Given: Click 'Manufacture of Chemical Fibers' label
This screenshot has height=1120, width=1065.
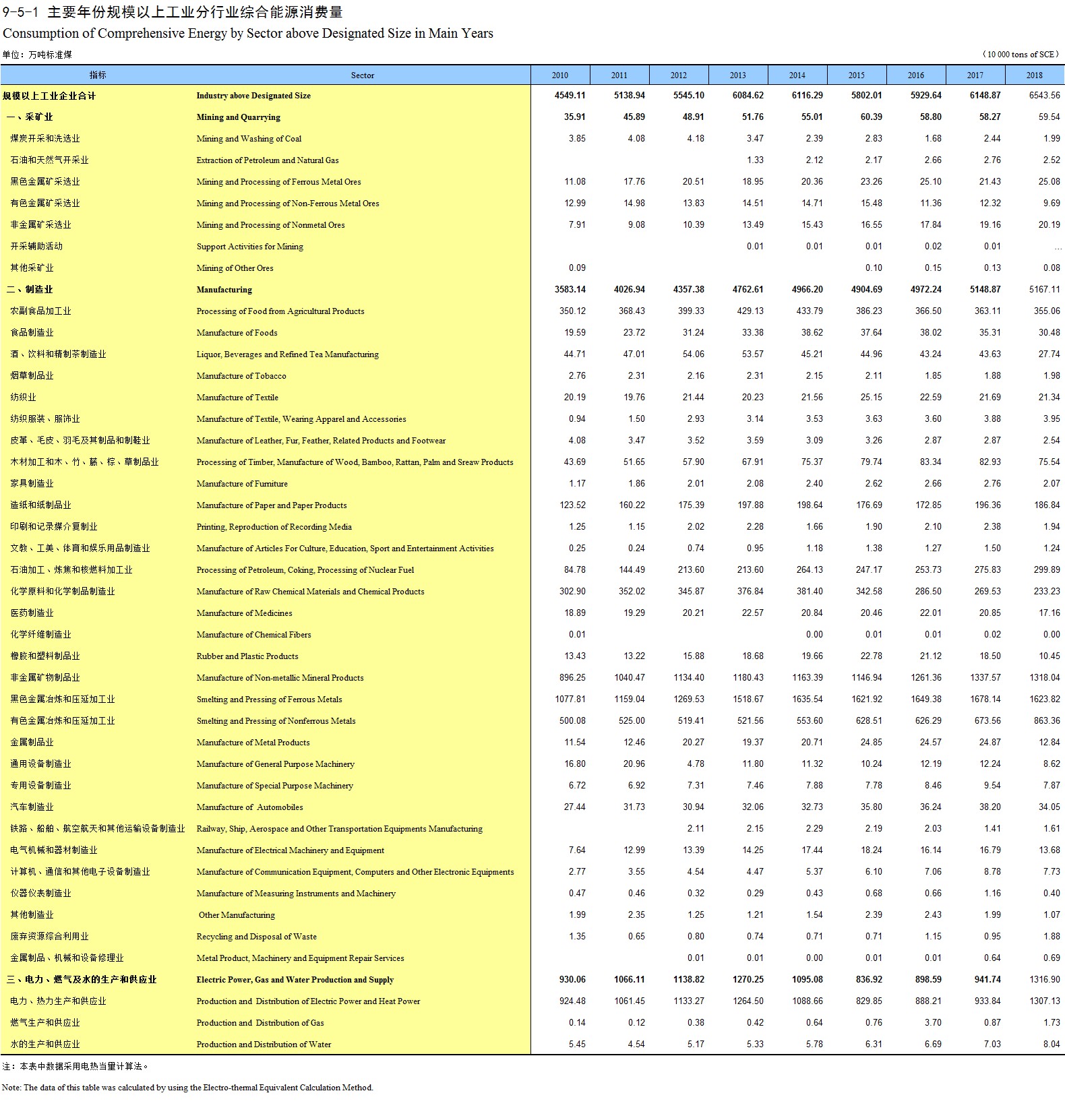Looking at the screenshot, I should [x=253, y=635].
